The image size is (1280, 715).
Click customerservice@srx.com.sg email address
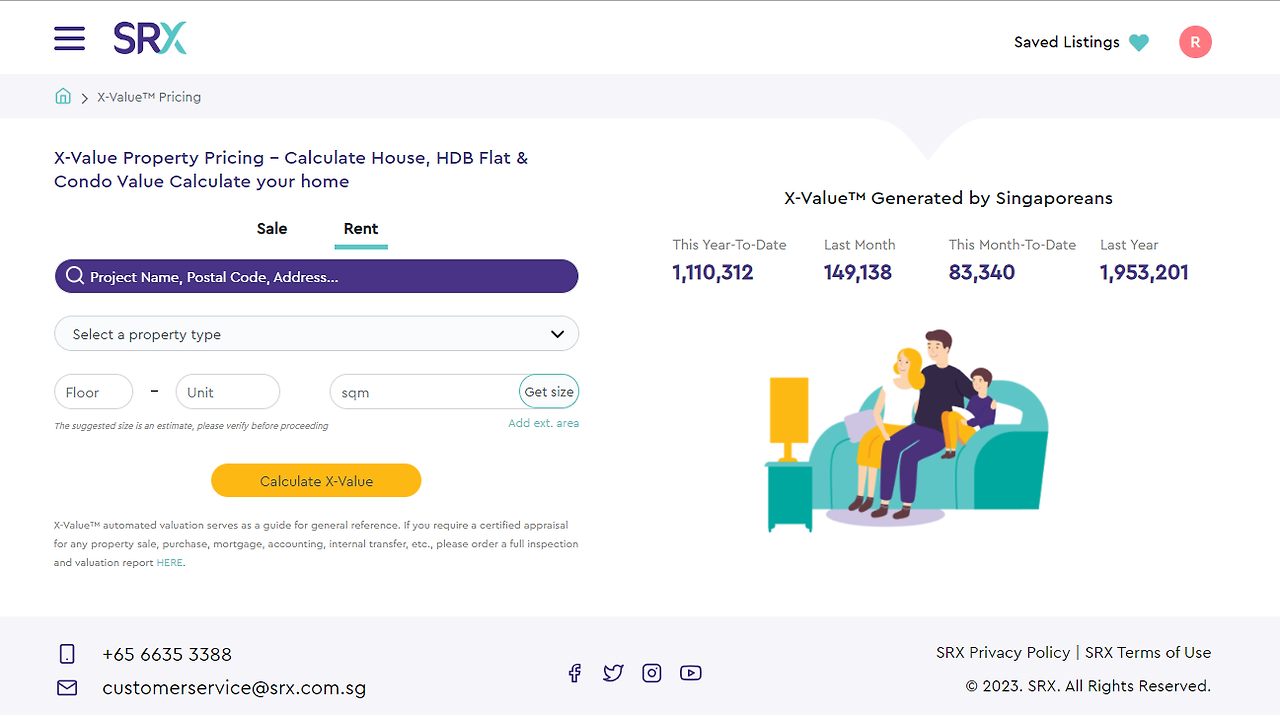(x=234, y=688)
